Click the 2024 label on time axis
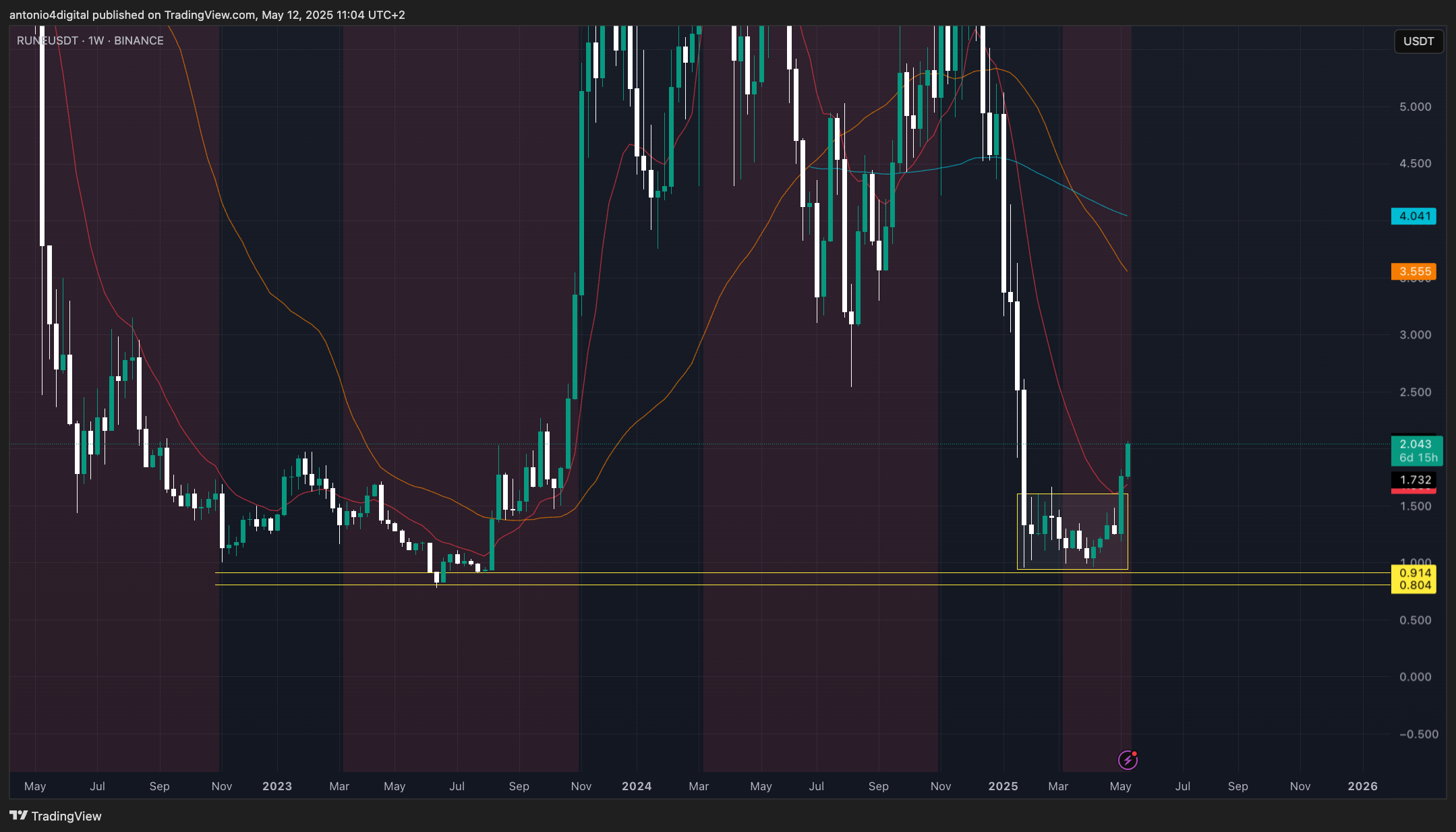 coord(637,786)
